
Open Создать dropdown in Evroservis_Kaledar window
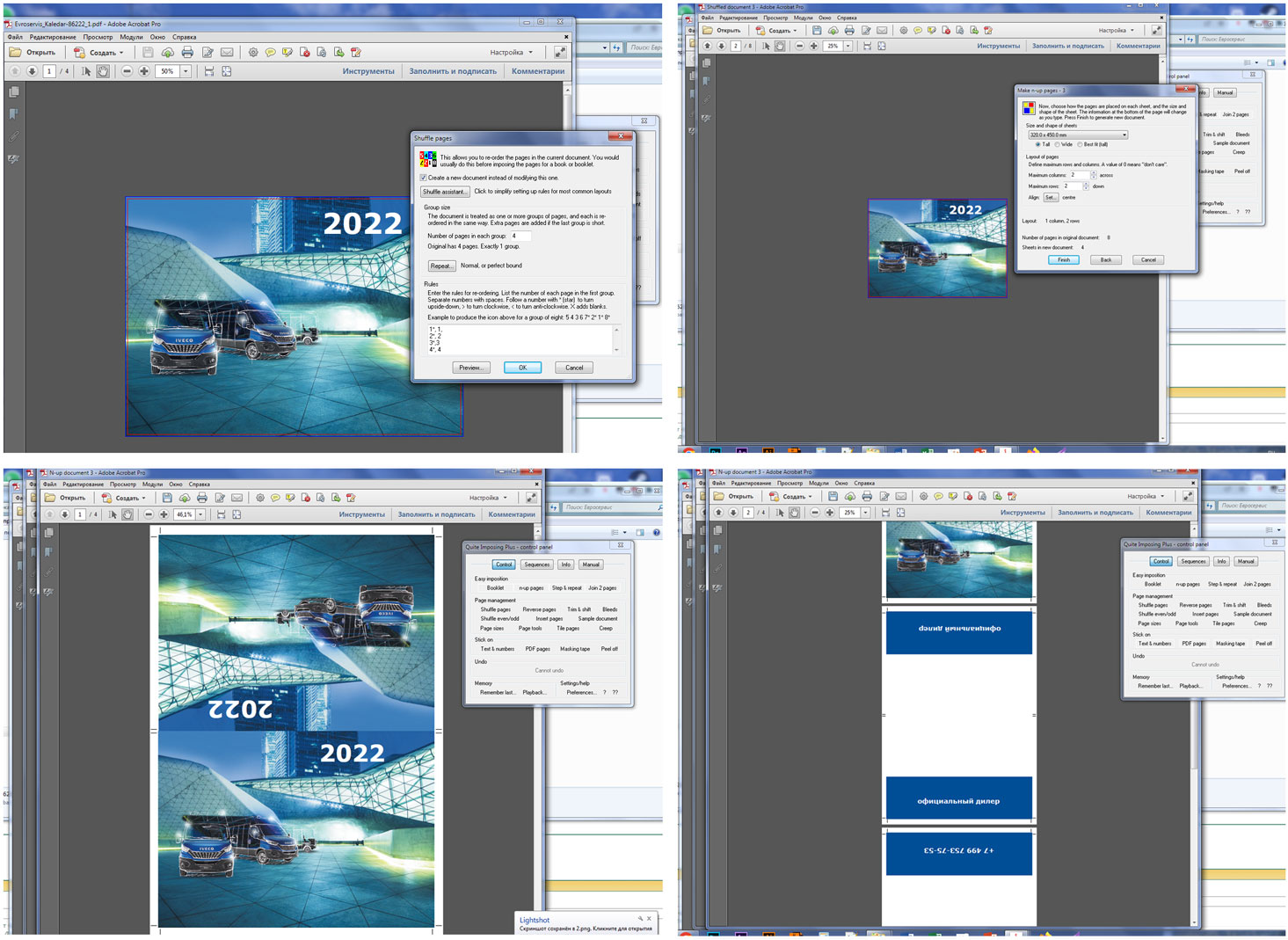pyautogui.click(x=98, y=53)
